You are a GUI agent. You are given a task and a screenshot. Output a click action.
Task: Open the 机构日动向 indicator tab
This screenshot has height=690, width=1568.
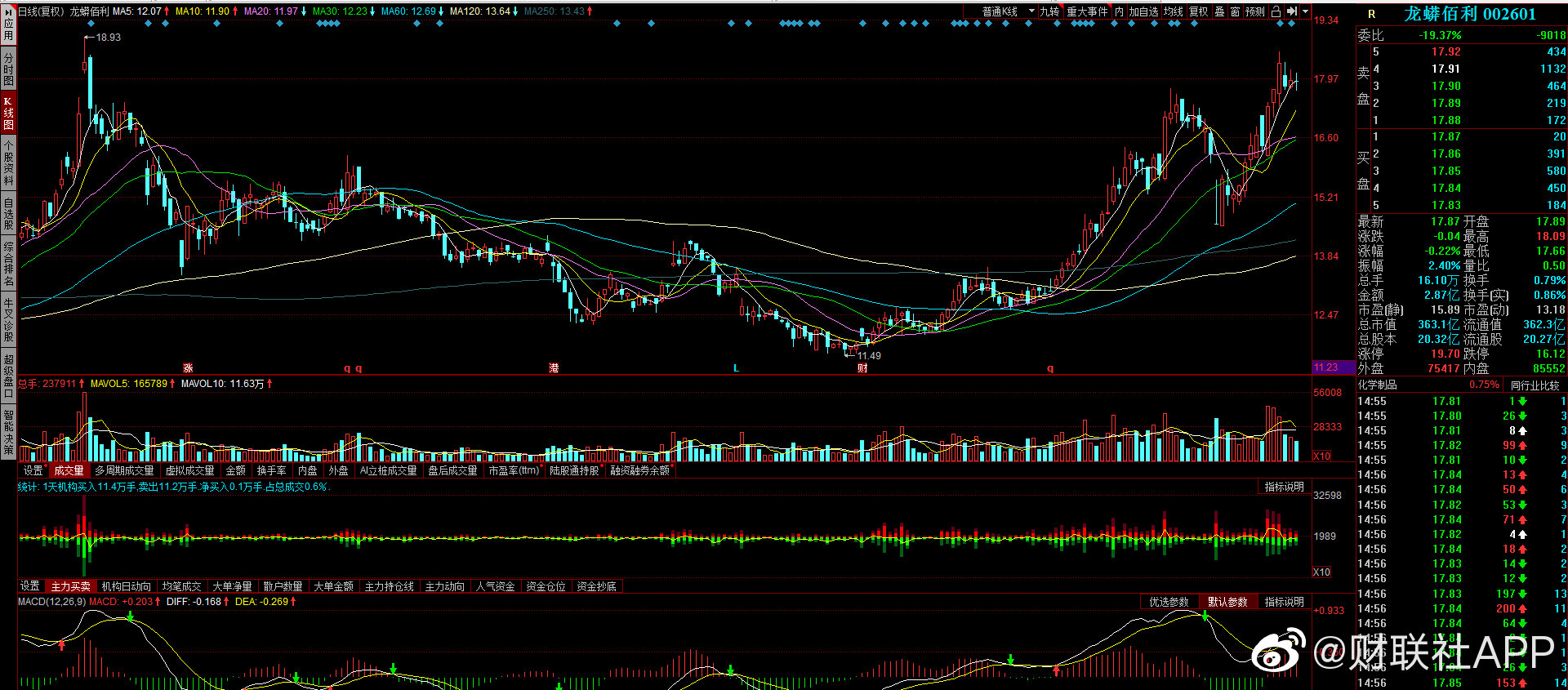126,586
